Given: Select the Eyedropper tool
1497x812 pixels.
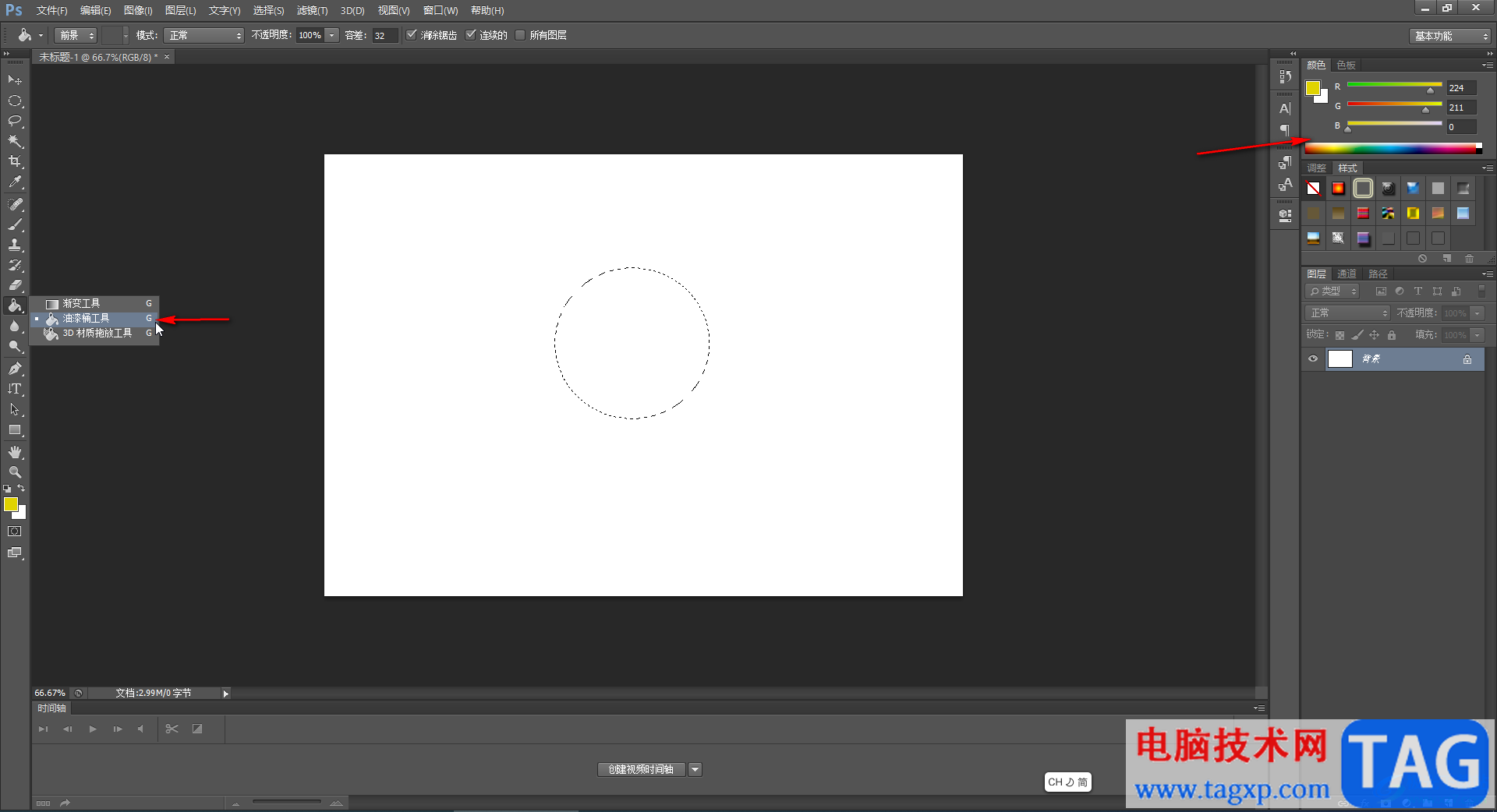Looking at the screenshot, I should [15, 182].
